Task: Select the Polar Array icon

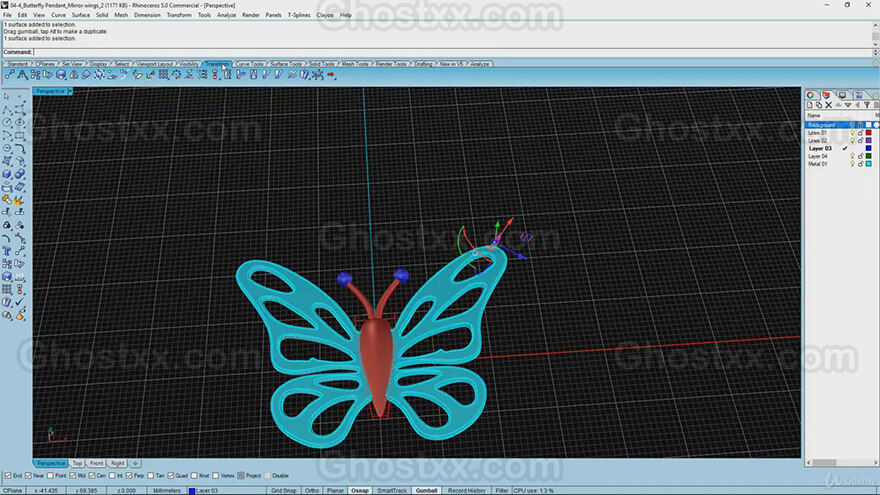Action: [176, 75]
